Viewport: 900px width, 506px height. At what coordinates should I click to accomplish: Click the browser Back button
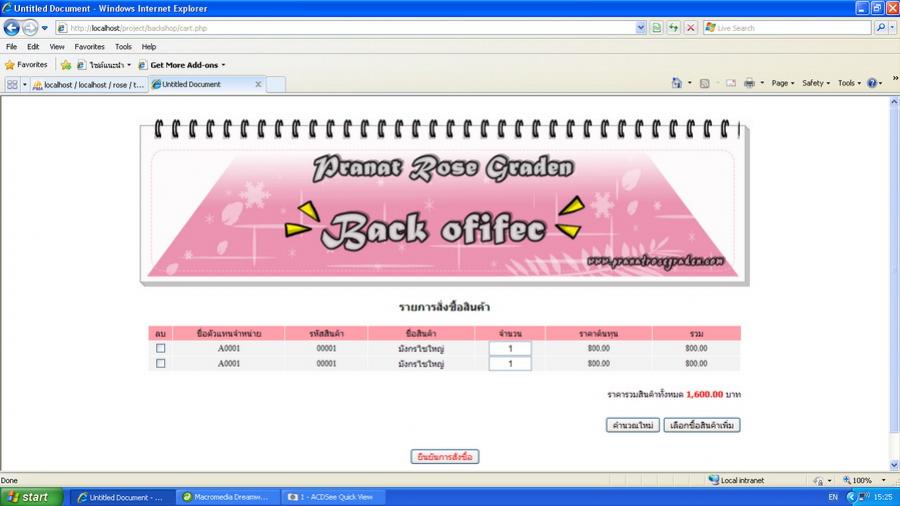click(x=11, y=28)
